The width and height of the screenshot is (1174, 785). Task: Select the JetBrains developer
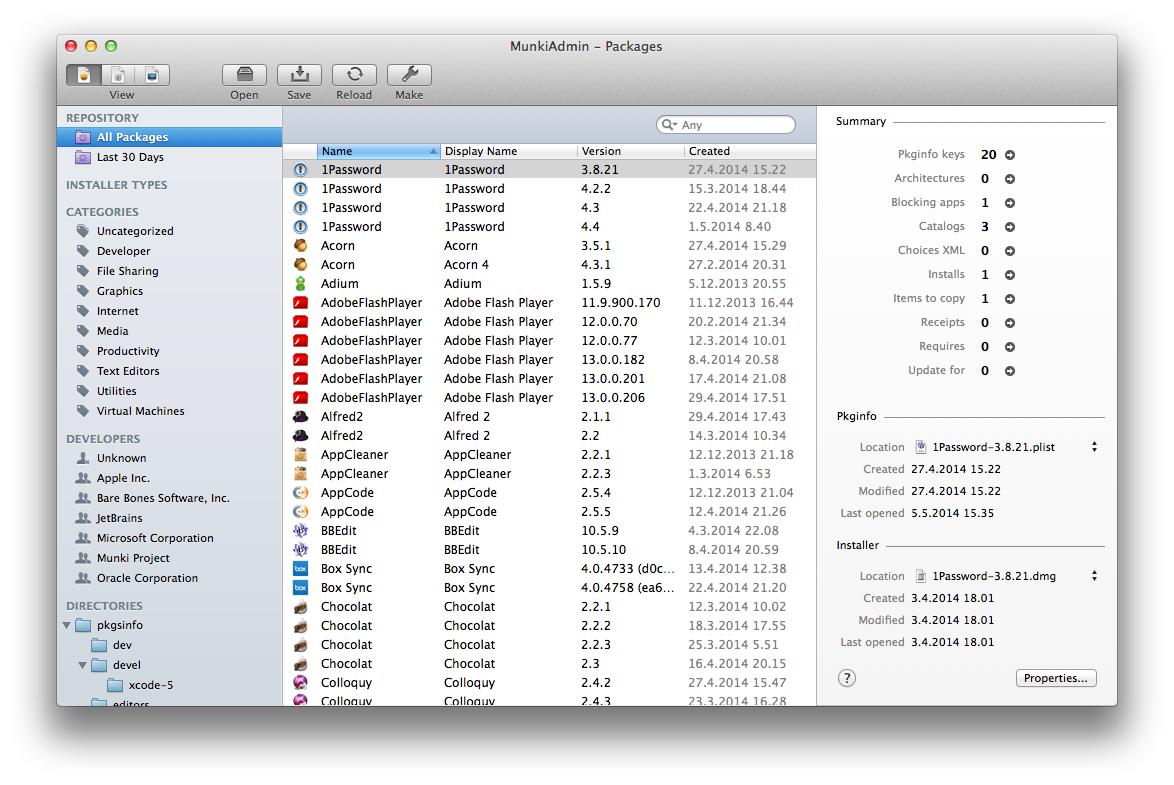(169, 518)
